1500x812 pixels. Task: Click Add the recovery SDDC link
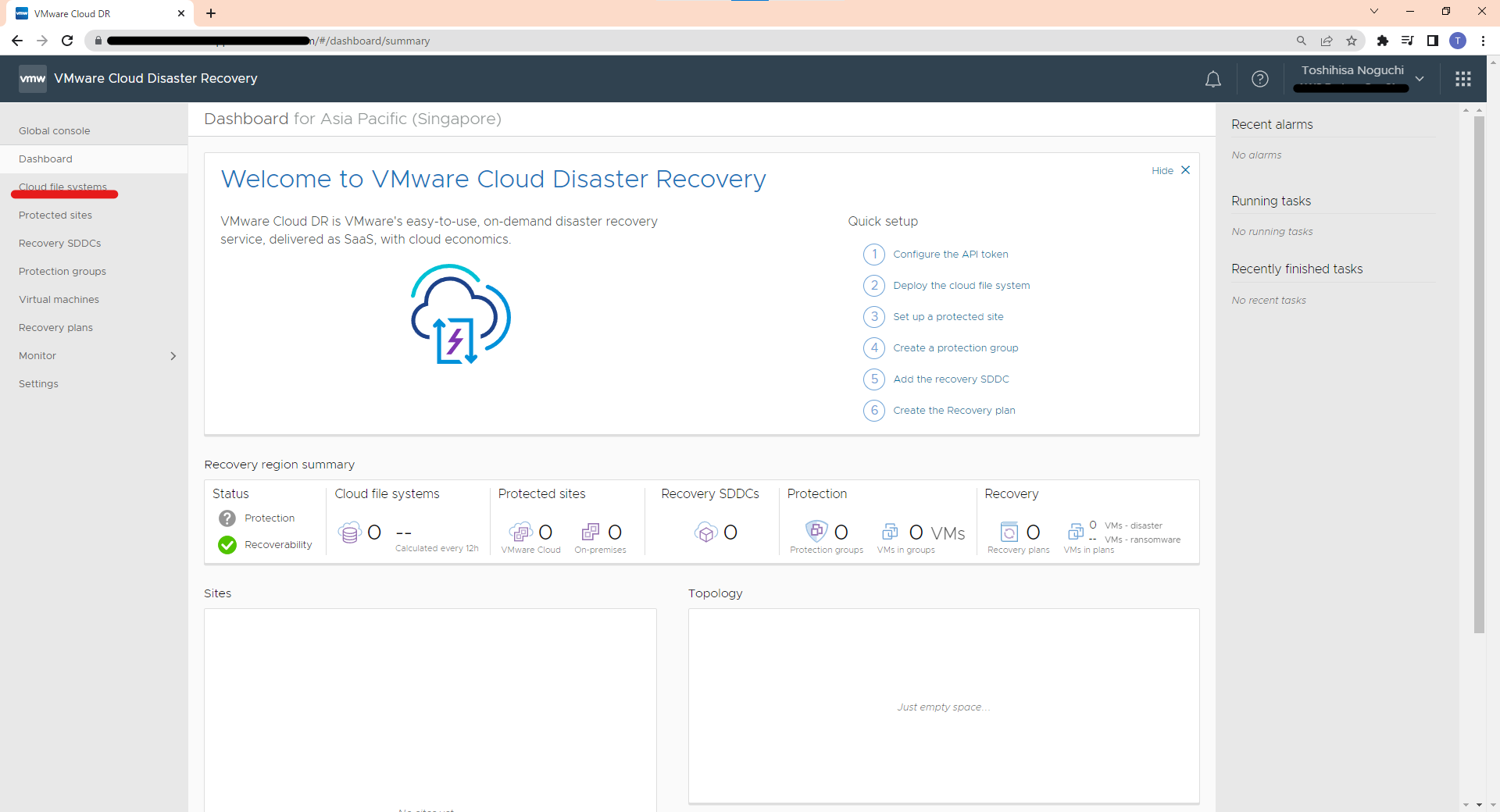pos(952,379)
